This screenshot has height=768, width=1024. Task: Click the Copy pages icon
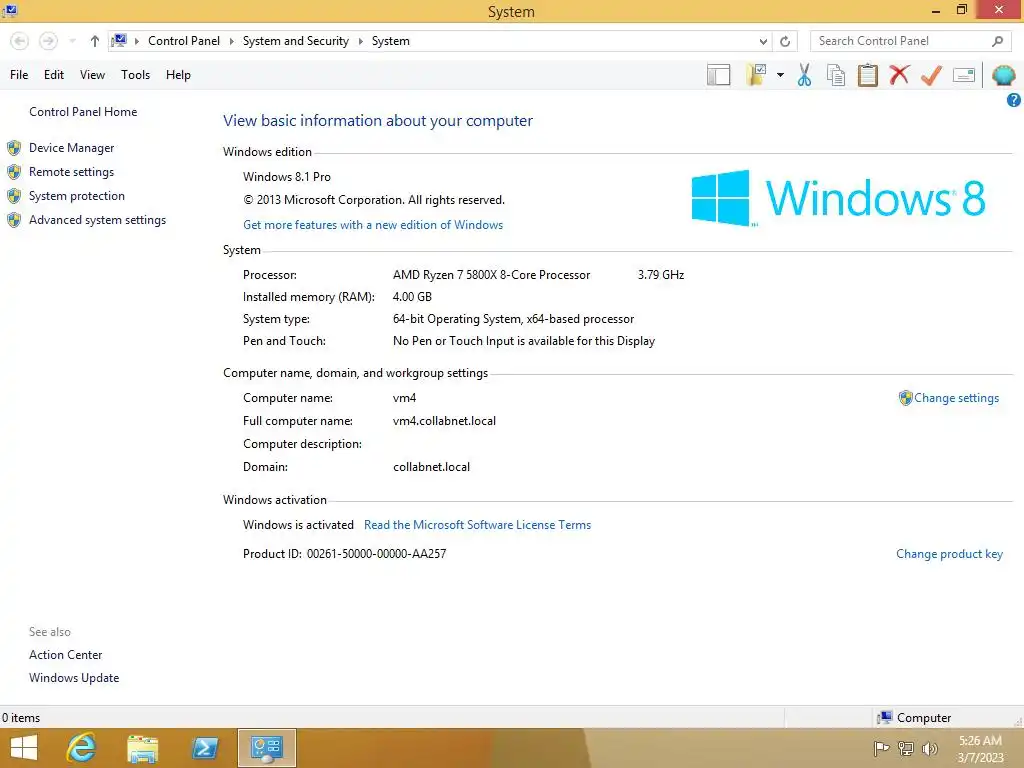tap(836, 75)
